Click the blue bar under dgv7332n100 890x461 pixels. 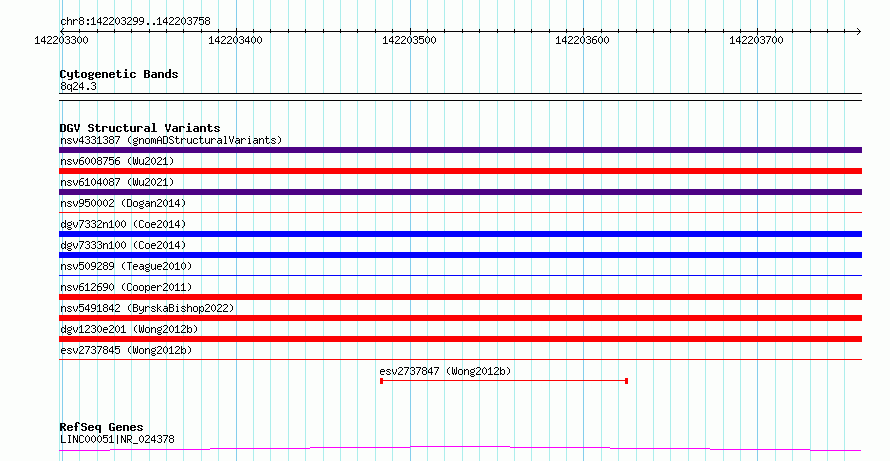pos(460,234)
